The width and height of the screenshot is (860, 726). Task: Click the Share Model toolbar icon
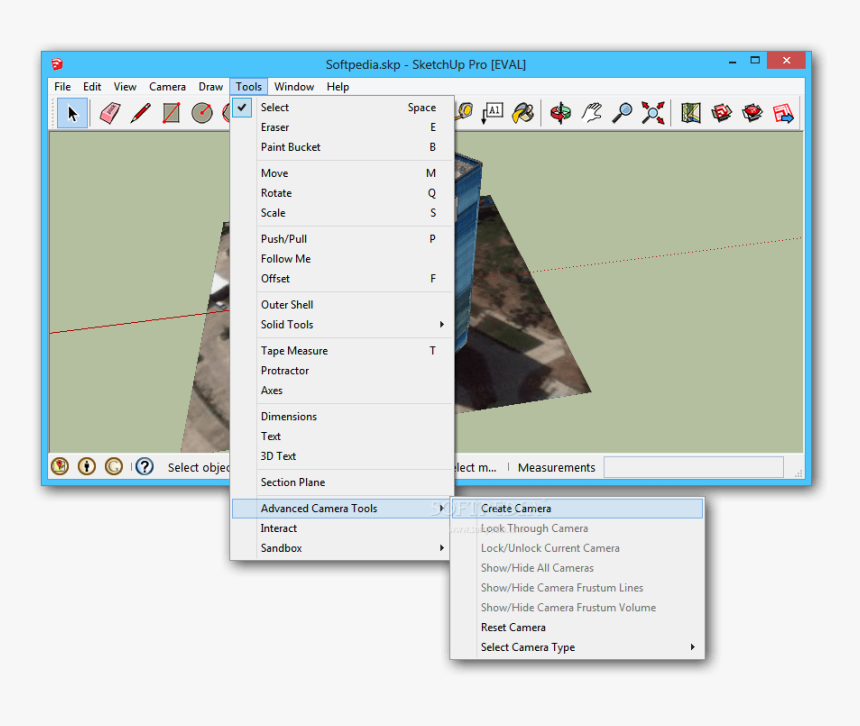(x=752, y=113)
